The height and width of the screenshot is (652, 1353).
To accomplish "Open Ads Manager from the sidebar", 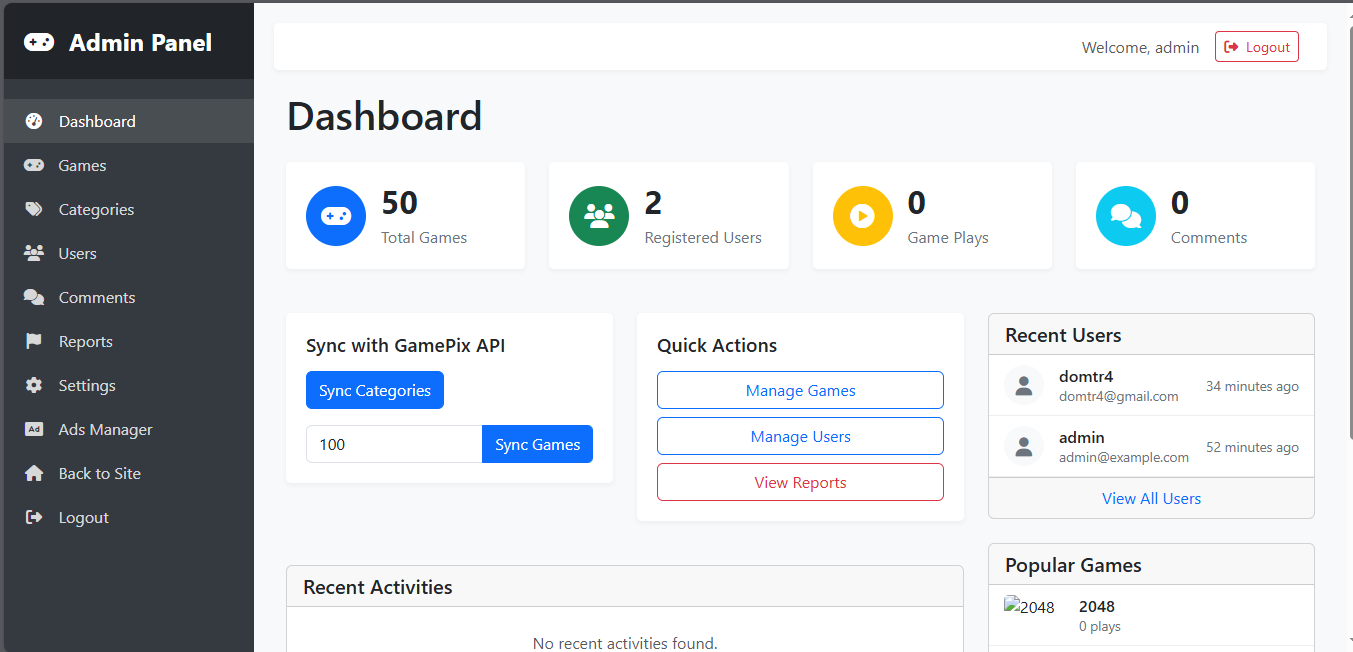I will coord(129,429).
